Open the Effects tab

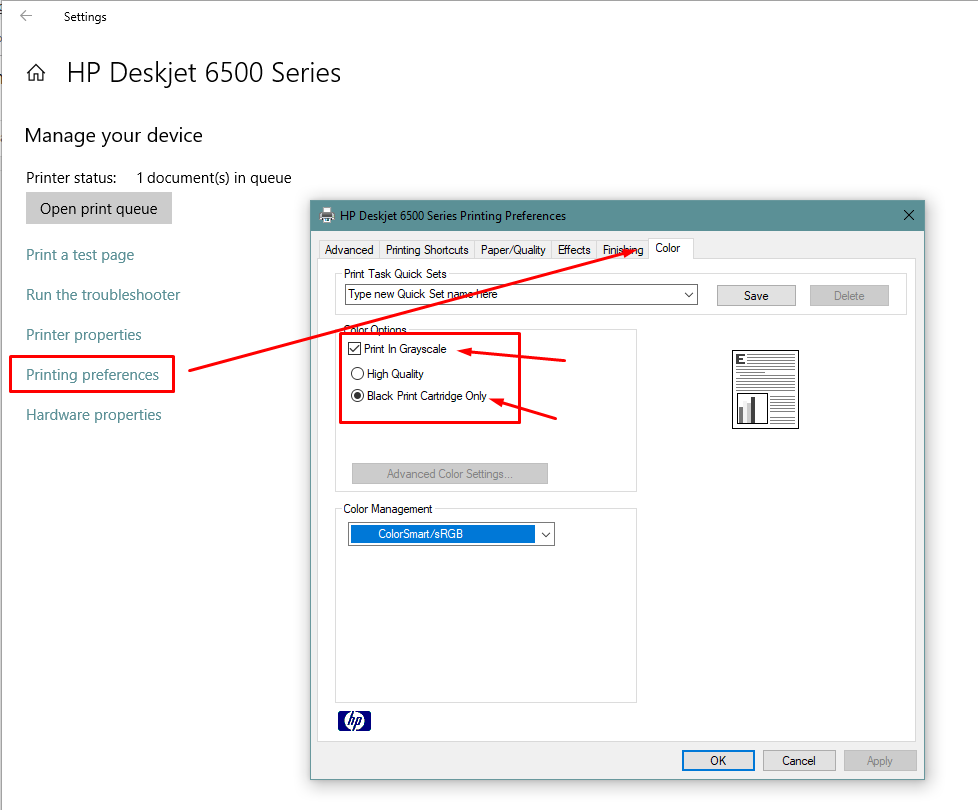[x=574, y=250]
